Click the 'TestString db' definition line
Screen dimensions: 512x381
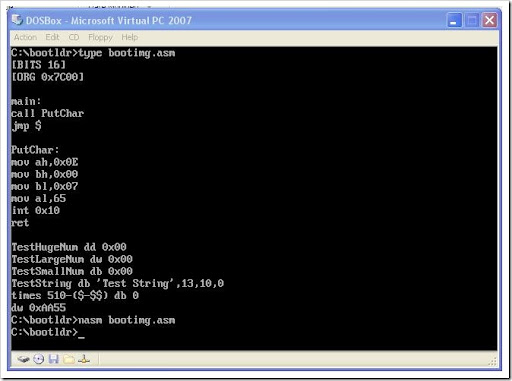click(117, 283)
